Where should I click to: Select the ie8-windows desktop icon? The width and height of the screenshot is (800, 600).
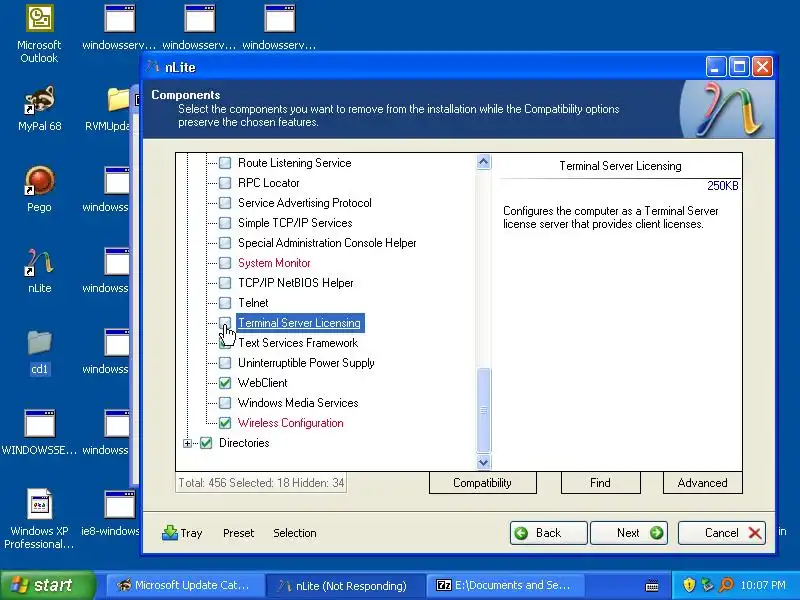pos(110,513)
